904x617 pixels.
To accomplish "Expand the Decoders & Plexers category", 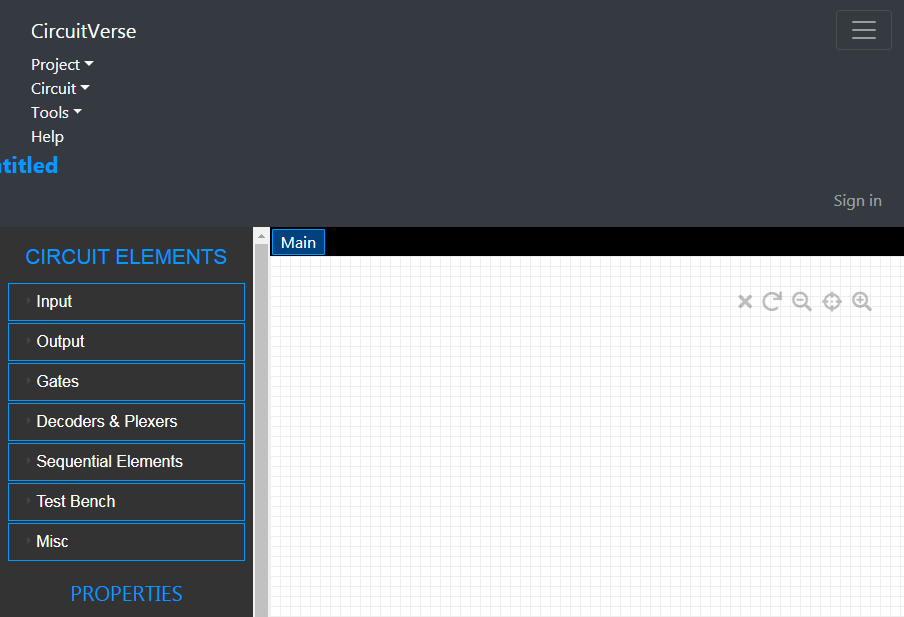I will [x=126, y=421].
